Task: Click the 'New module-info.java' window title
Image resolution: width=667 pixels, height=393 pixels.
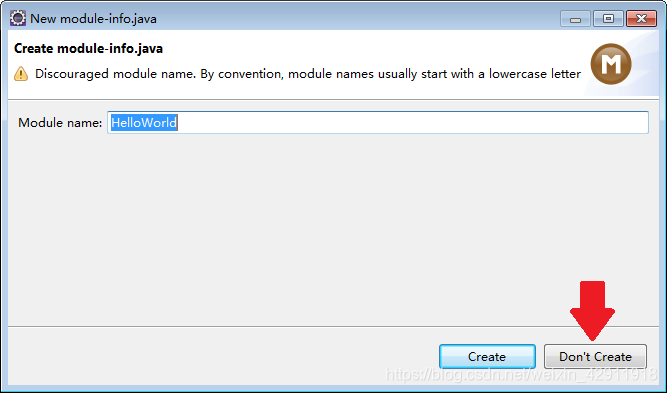Action: pyautogui.click(x=94, y=19)
